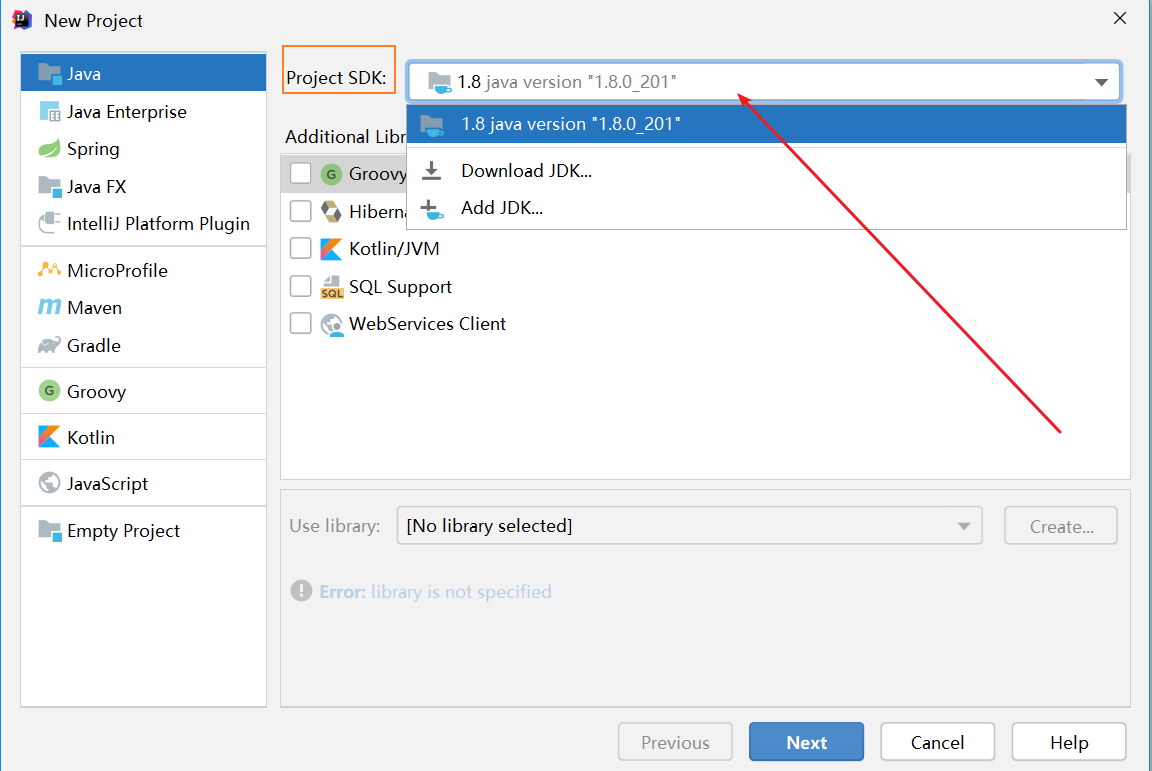This screenshot has width=1152, height=771.
Task: Click the Kotlin/JVM label text
Action: coord(395,248)
